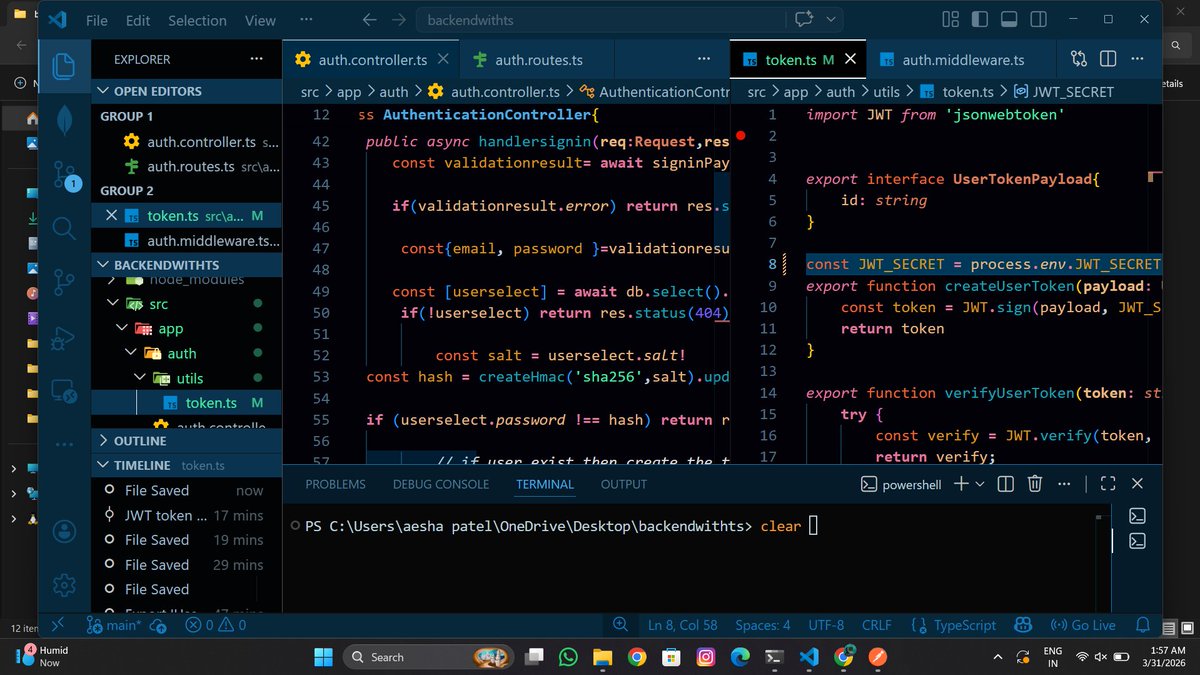Click the zoom magnifier icon in status bar
This screenshot has width=1200, height=675.
coord(622,625)
